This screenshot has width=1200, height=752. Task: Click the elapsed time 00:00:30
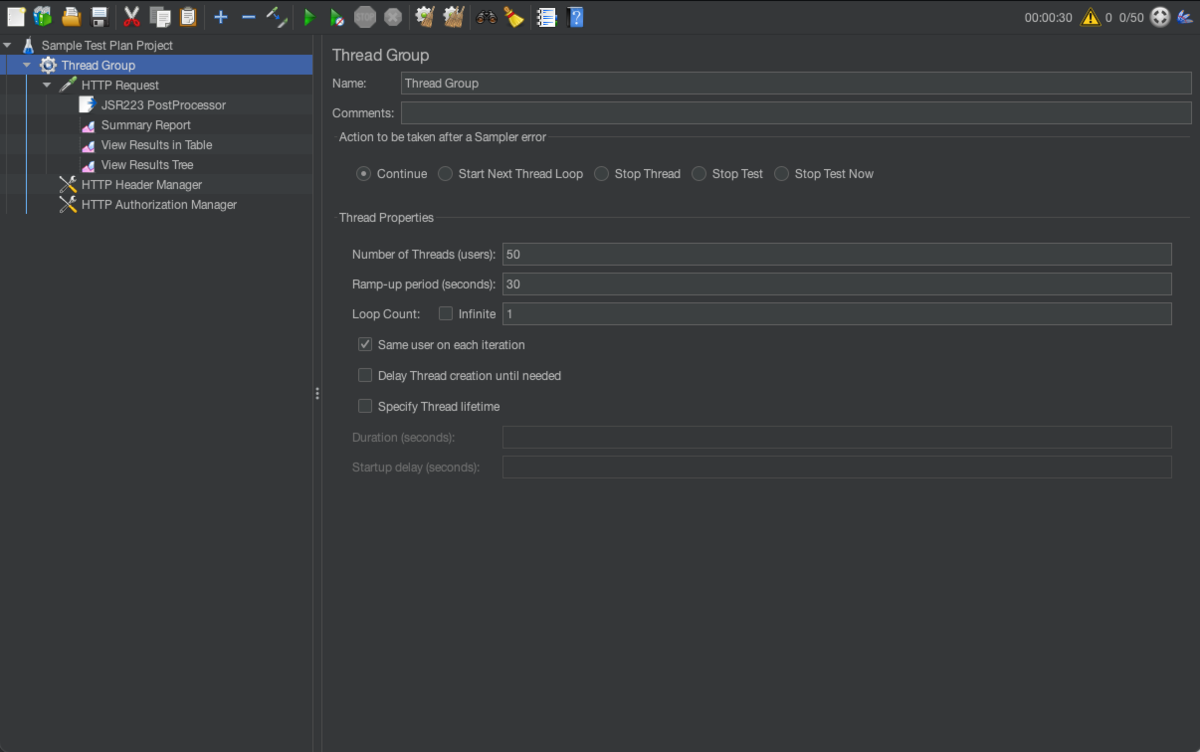coord(1048,17)
